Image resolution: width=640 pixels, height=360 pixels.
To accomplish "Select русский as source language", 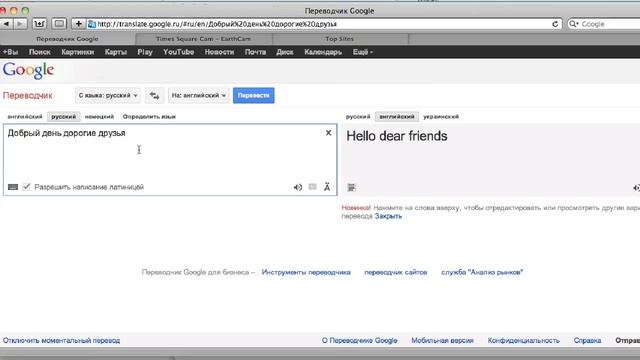I will [64, 117].
